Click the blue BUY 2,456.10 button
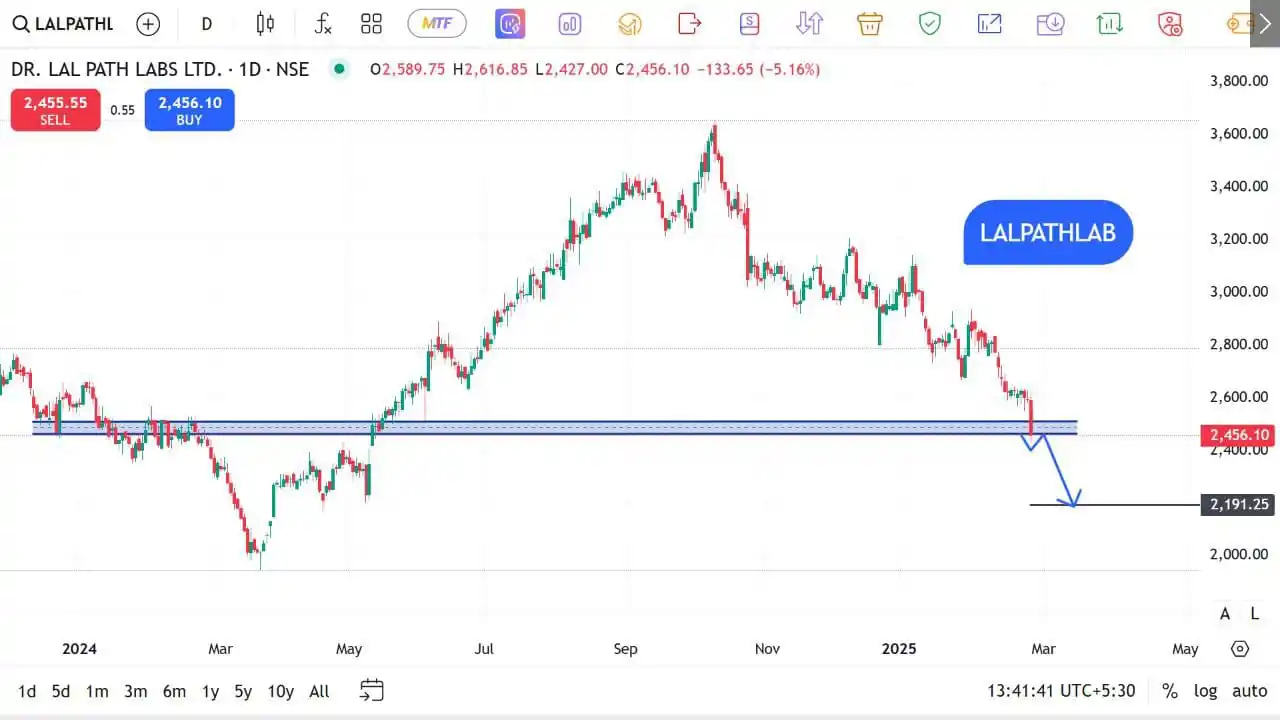This screenshot has width=1280, height=720. pyautogui.click(x=189, y=110)
